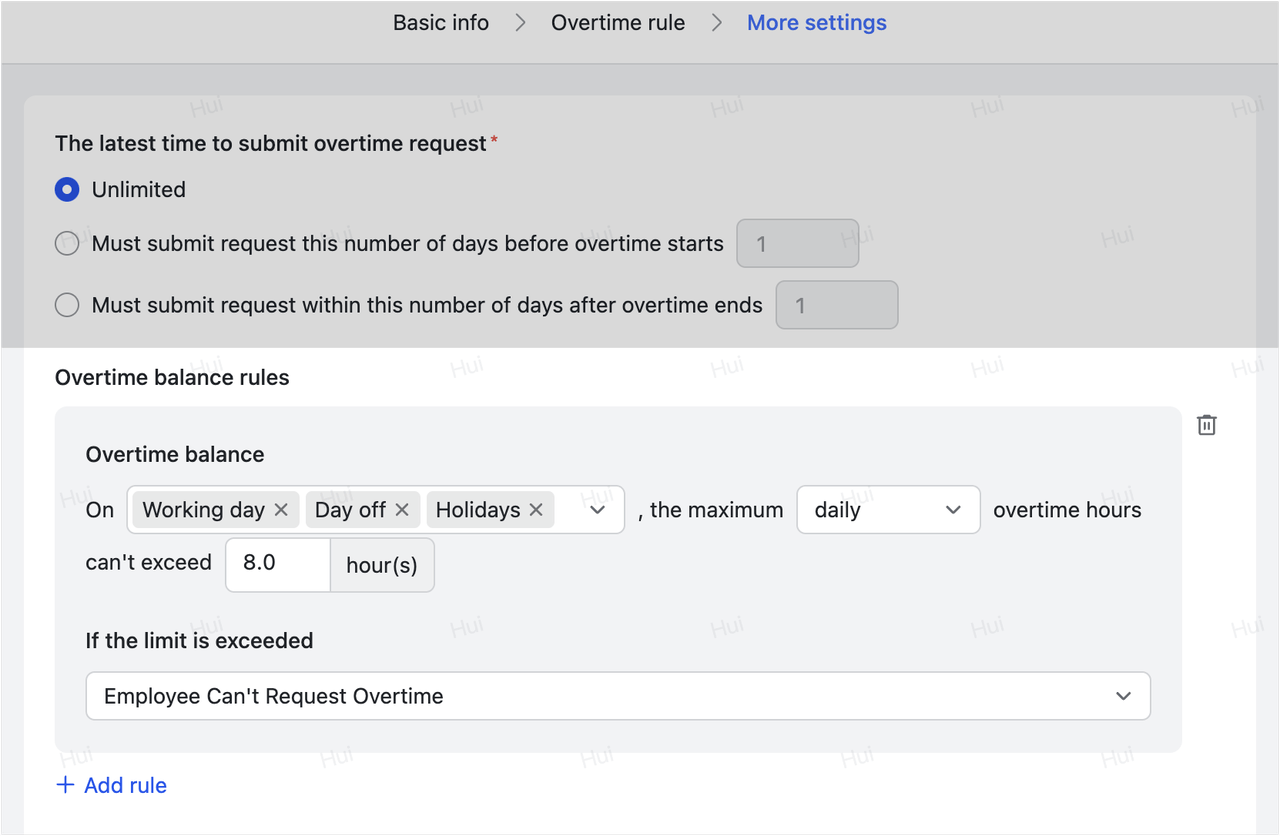Image resolution: width=1280 pixels, height=836 pixels.
Task: Click the days after overtime ends input
Action: click(837, 305)
